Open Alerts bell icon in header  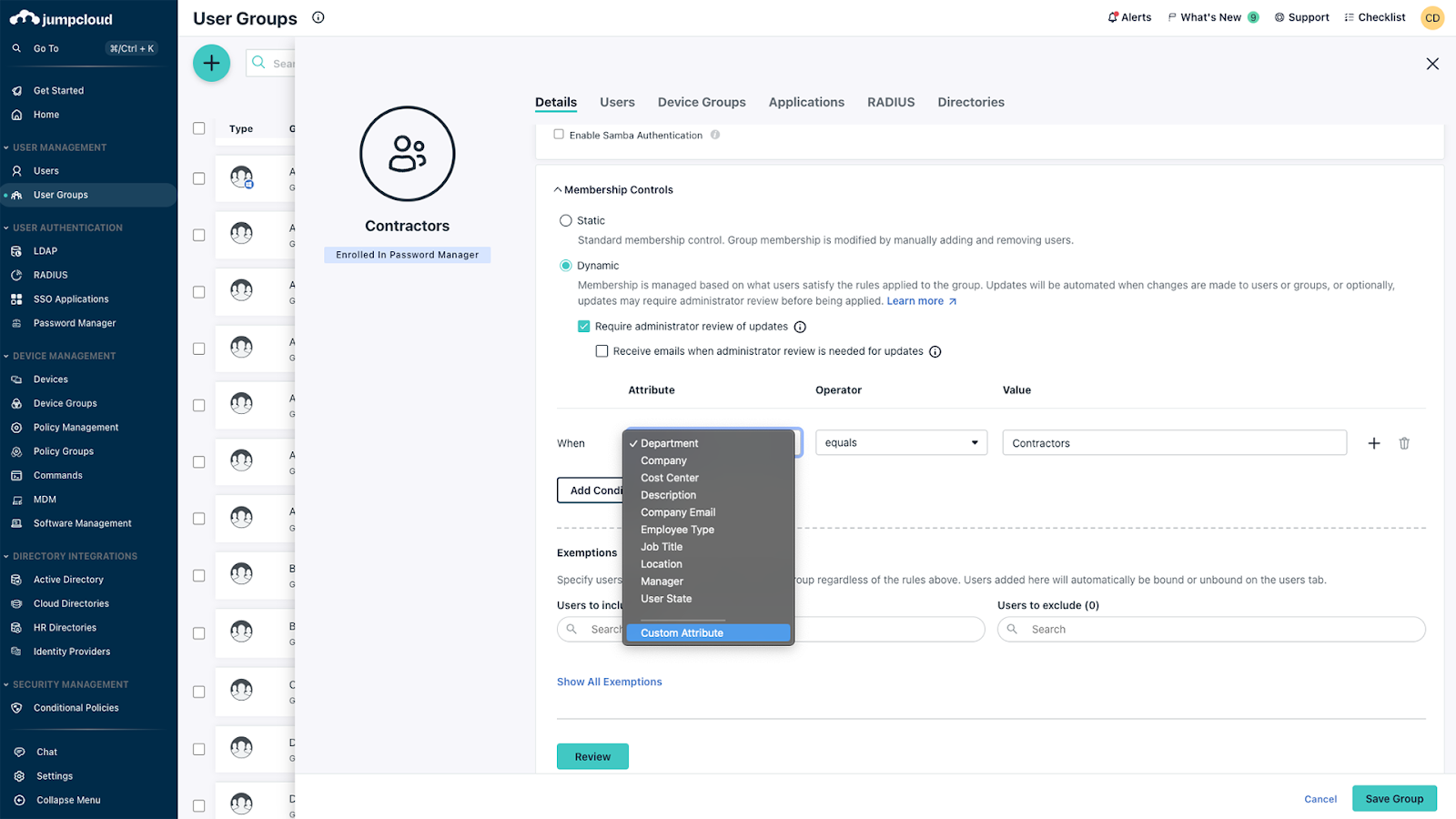pyautogui.click(x=1112, y=17)
